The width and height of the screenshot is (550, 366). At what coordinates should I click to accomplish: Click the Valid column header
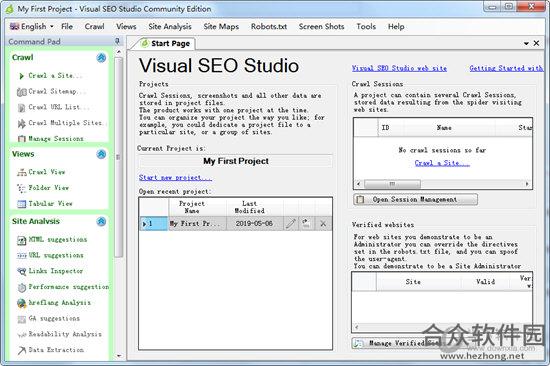click(x=485, y=282)
